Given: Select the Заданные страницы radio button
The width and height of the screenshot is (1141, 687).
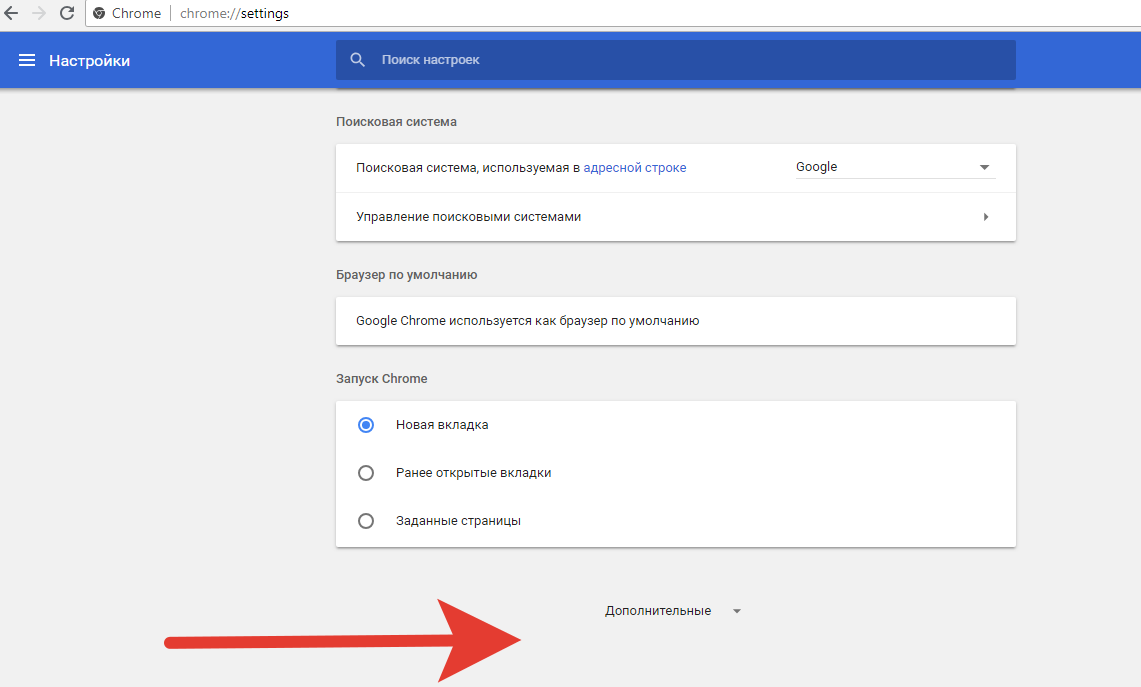Looking at the screenshot, I should click(x=366, y=521).
